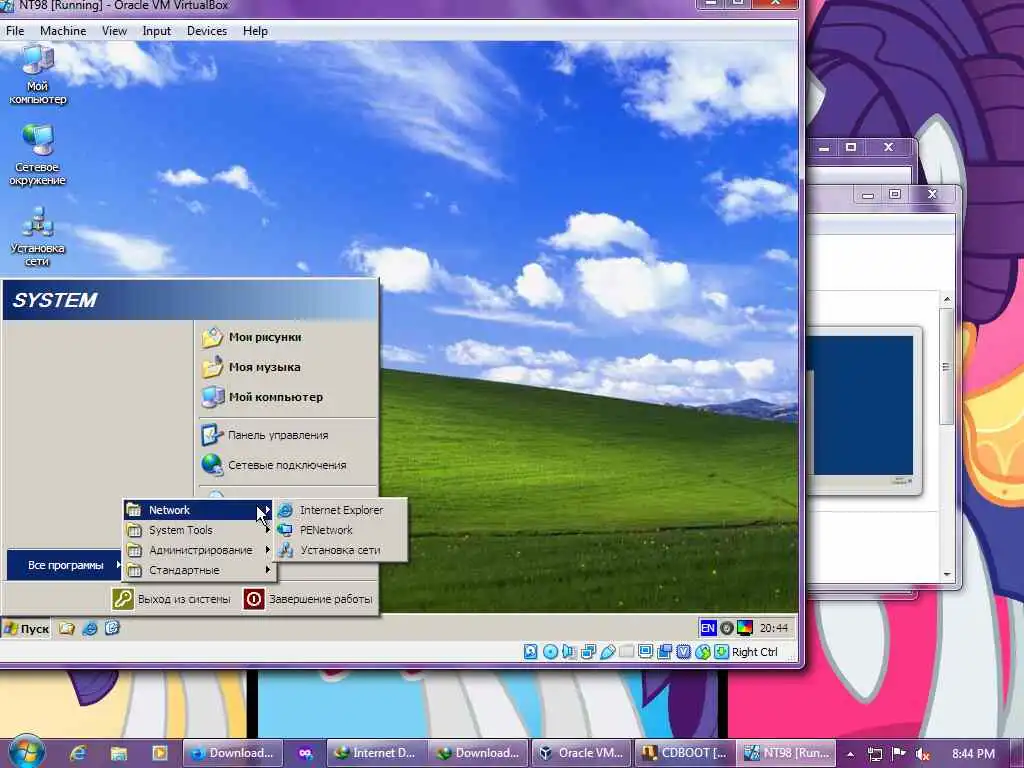1024x768 pixels.
Task: Open Сетевые подключения
Action: 287,465
